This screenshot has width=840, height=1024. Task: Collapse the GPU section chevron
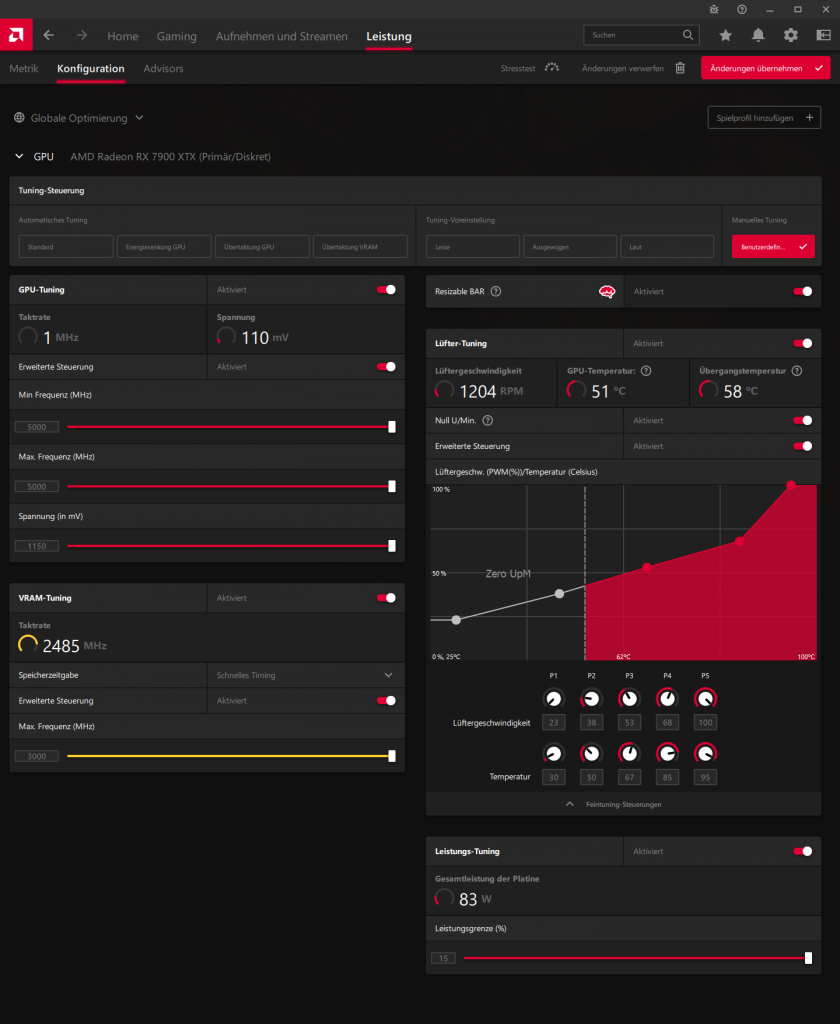click(x=19, y=157)
